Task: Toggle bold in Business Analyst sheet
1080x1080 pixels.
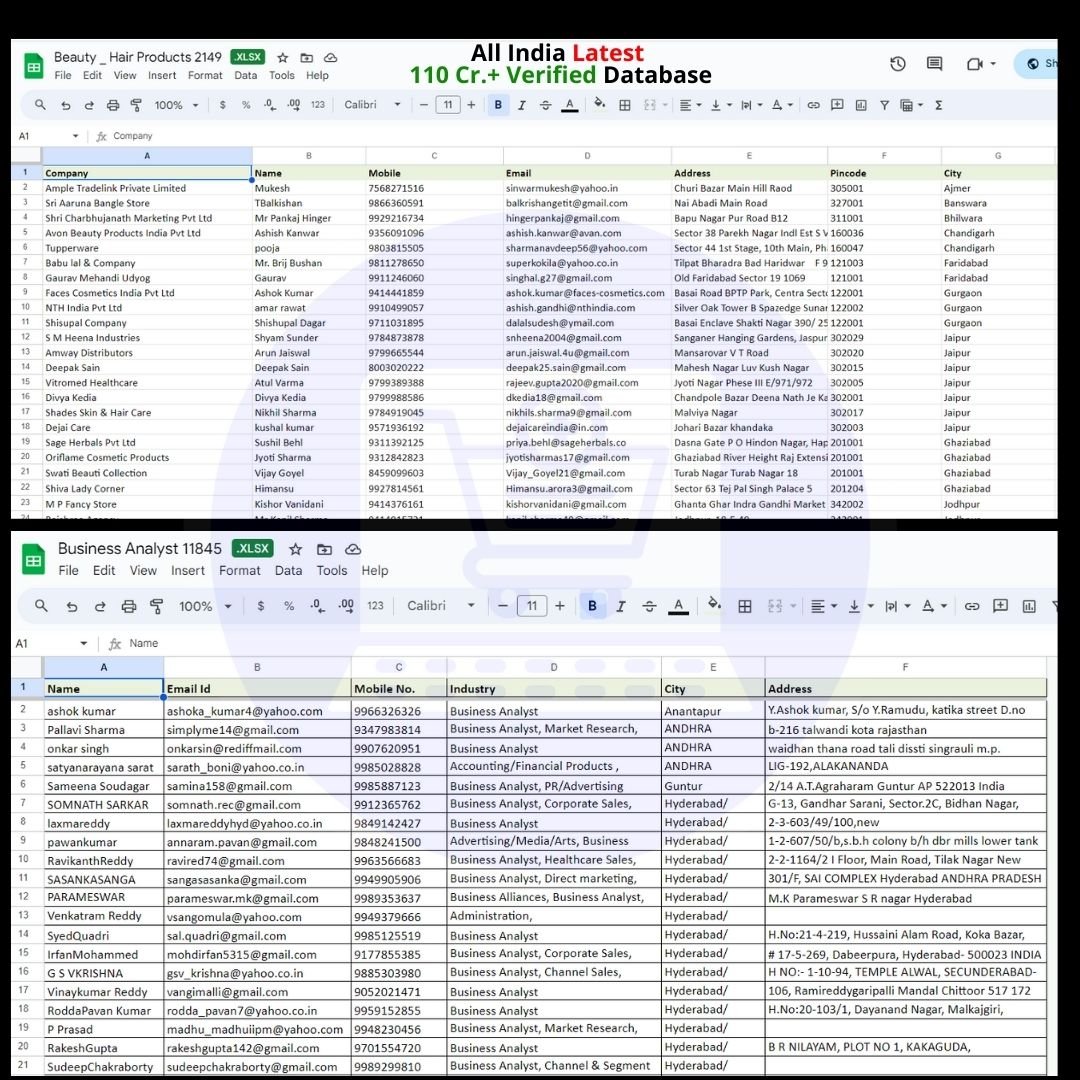Action: pos(592,606)
